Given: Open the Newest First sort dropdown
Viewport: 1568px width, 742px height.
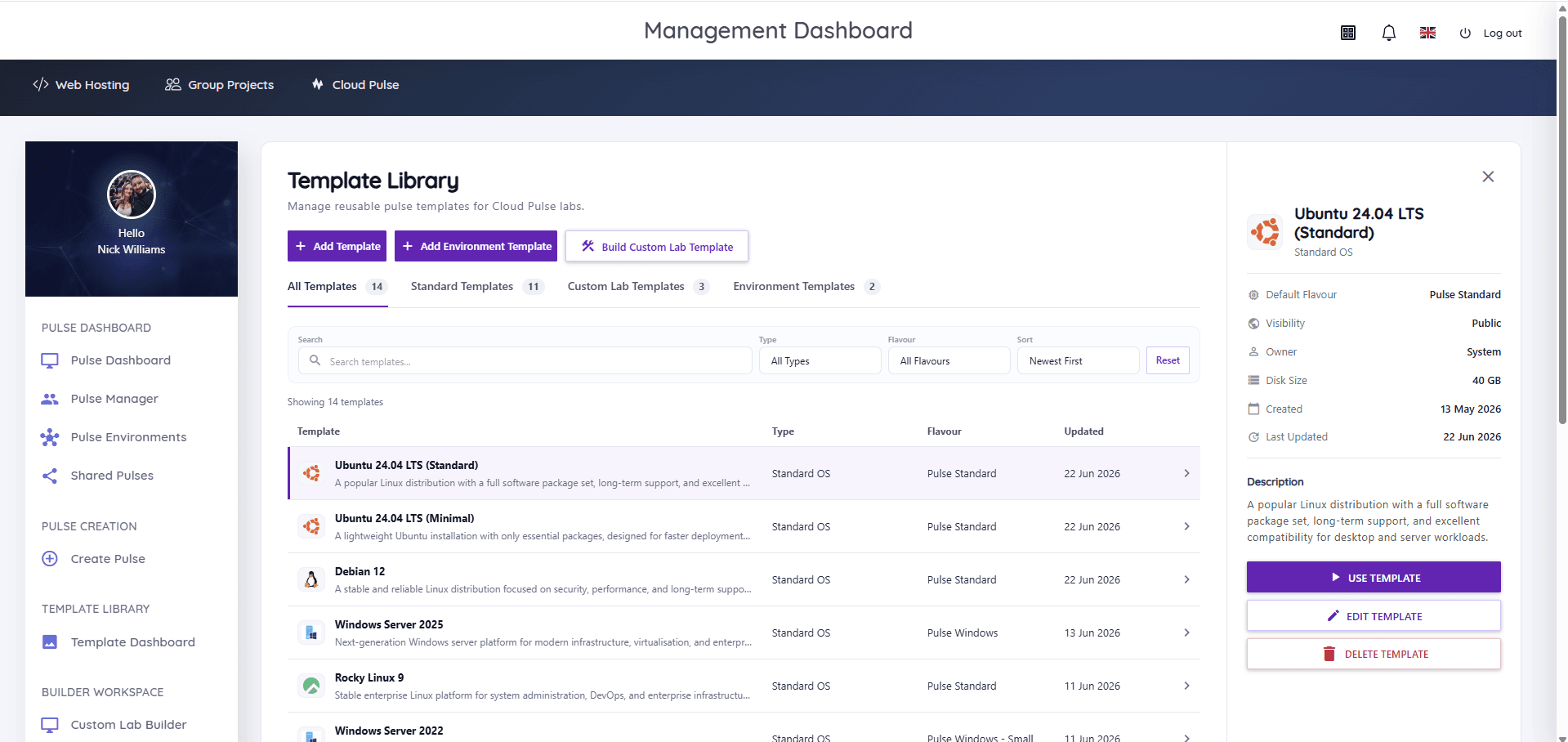Looking at the screenshot, I should (x=1079, y=360).
